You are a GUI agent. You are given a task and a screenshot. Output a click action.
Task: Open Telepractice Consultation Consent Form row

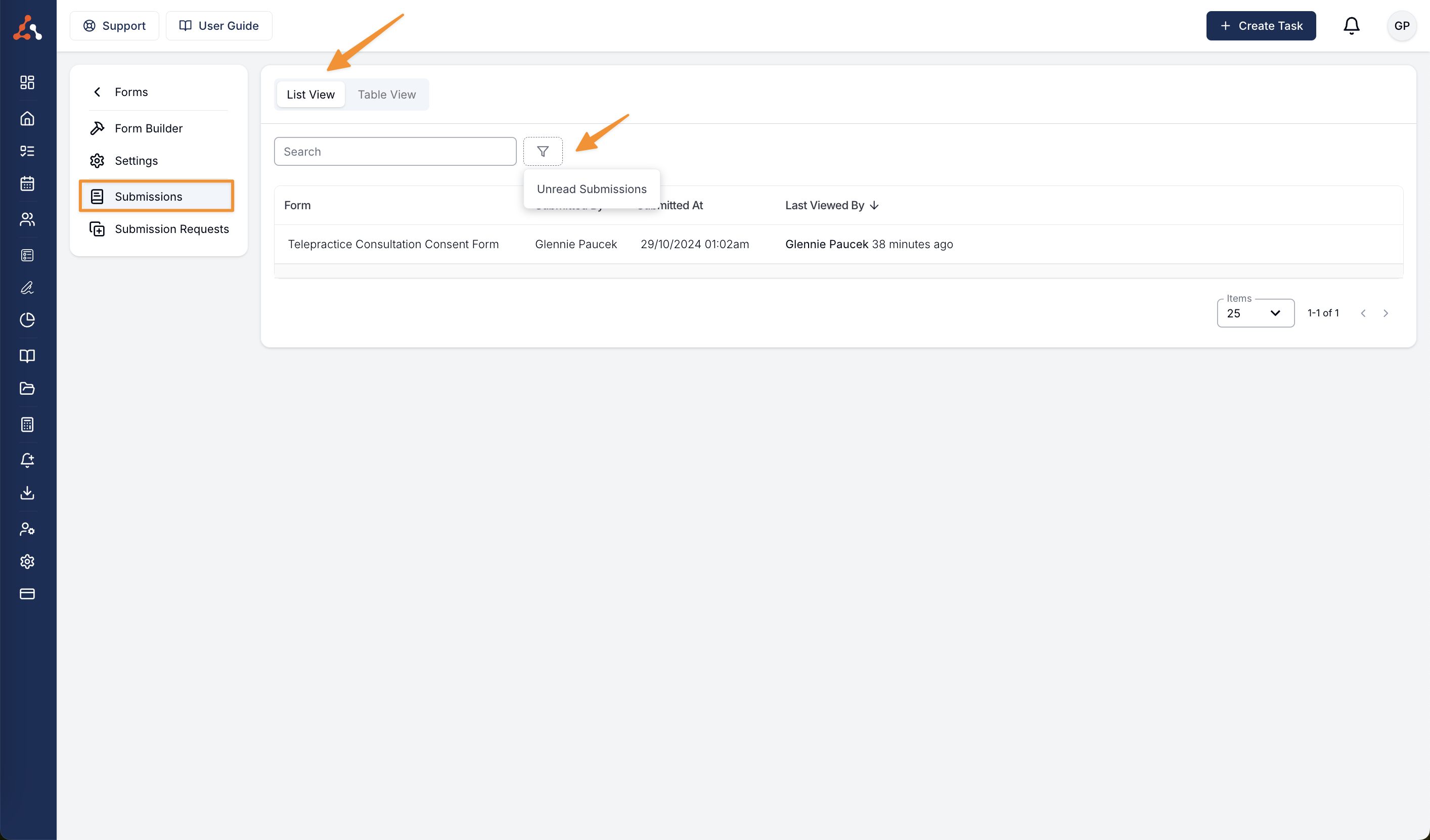pos(838,244)
